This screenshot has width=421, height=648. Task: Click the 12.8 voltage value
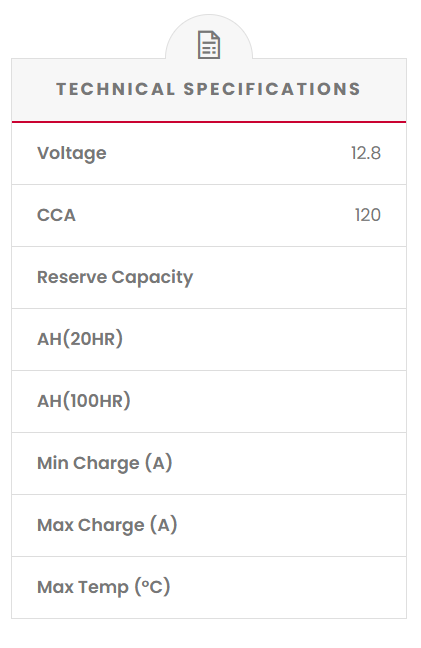(x=366, y=153)
